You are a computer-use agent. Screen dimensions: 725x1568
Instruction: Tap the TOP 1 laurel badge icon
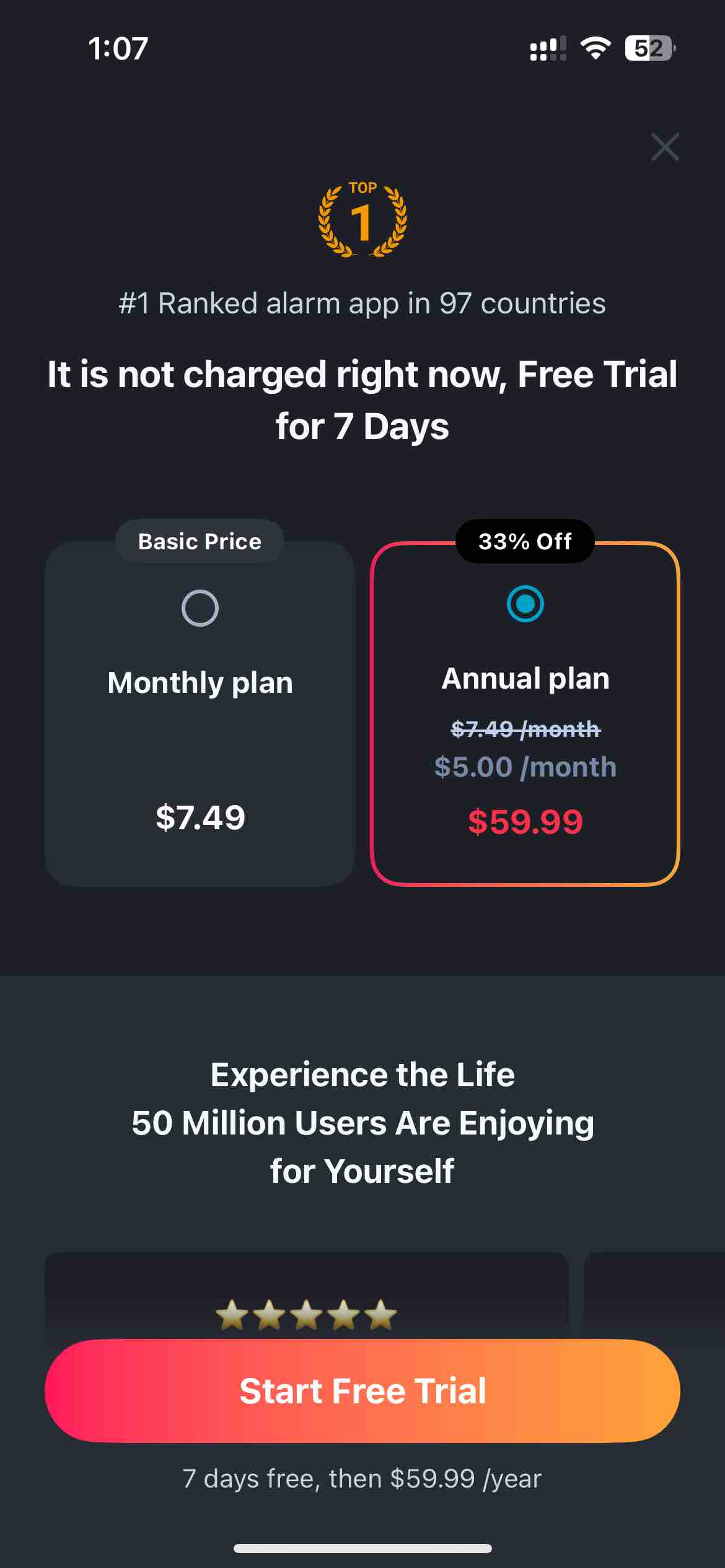[x=362, y=219]
